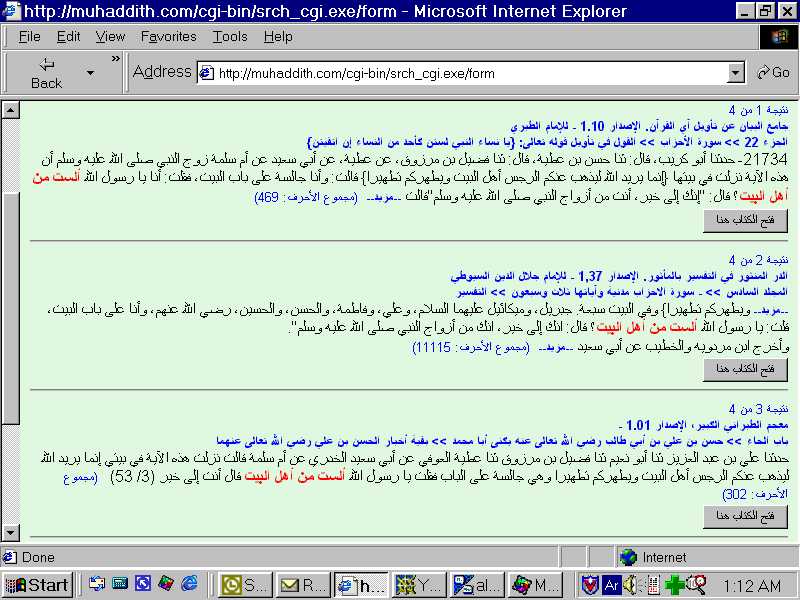Click the Address bar URL field
Viewport: 800px width, 600px height.
[462, 73]
